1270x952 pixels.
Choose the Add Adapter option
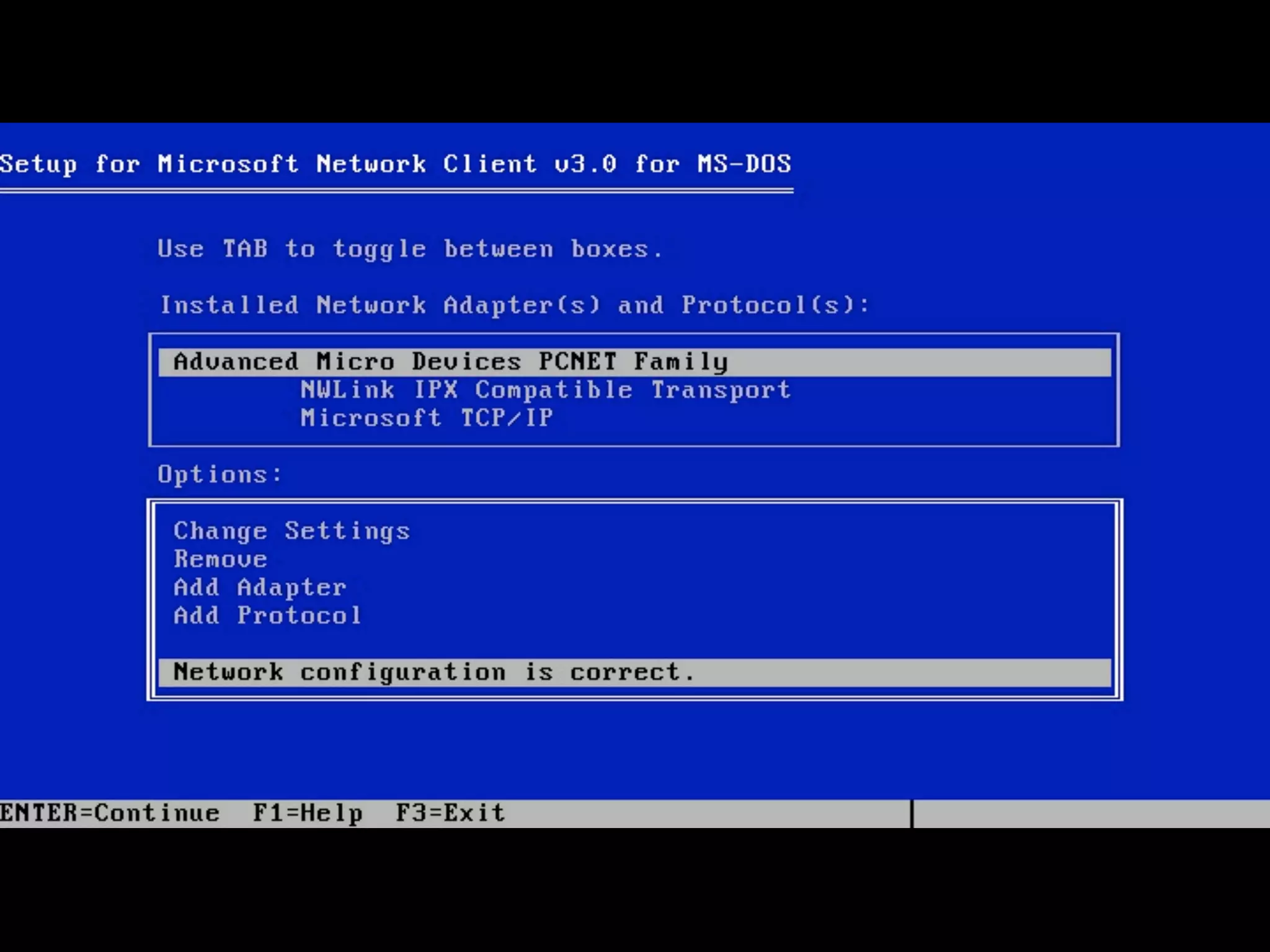260,588
